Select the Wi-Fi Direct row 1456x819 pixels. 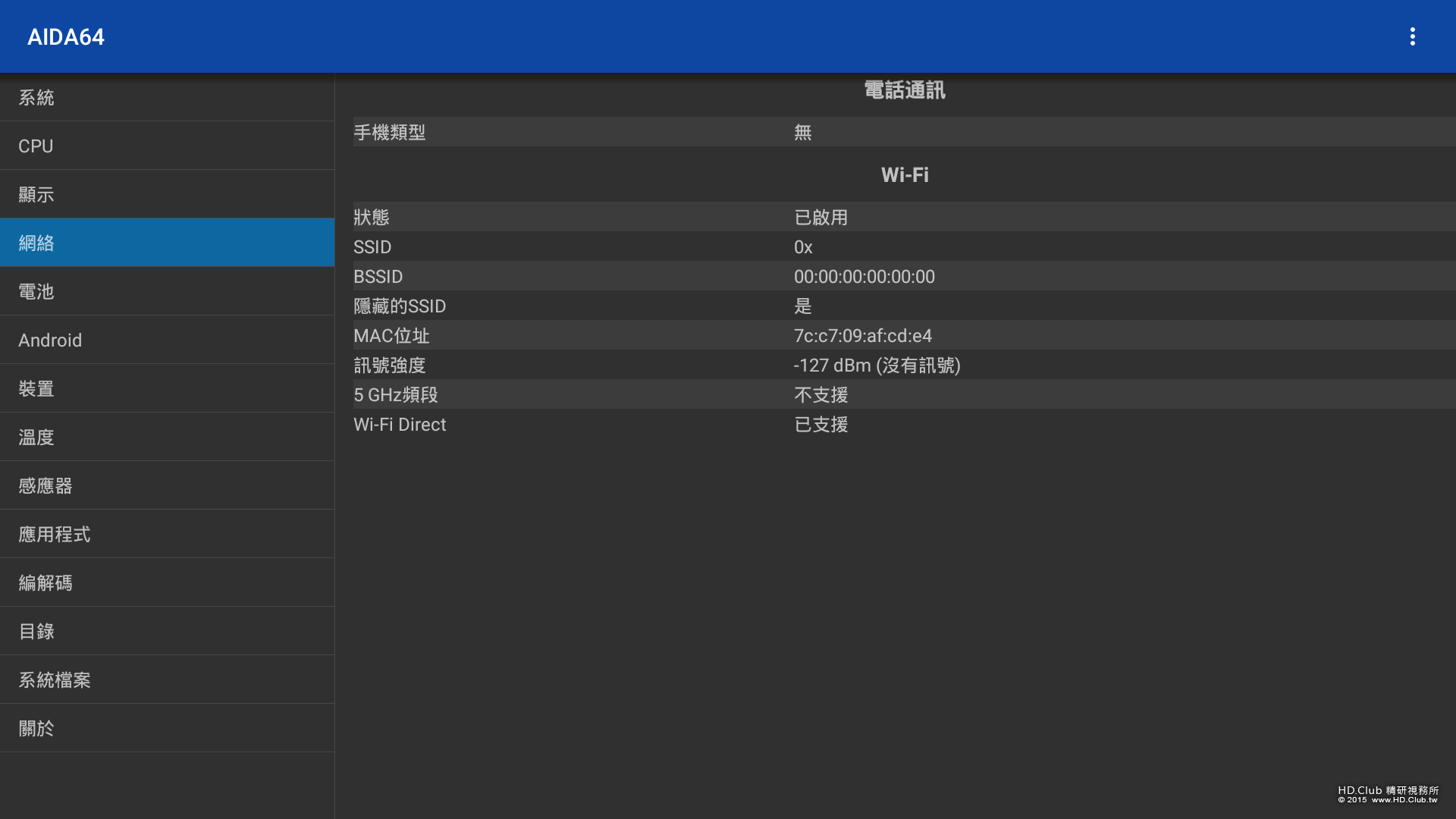tap(904, 424)
